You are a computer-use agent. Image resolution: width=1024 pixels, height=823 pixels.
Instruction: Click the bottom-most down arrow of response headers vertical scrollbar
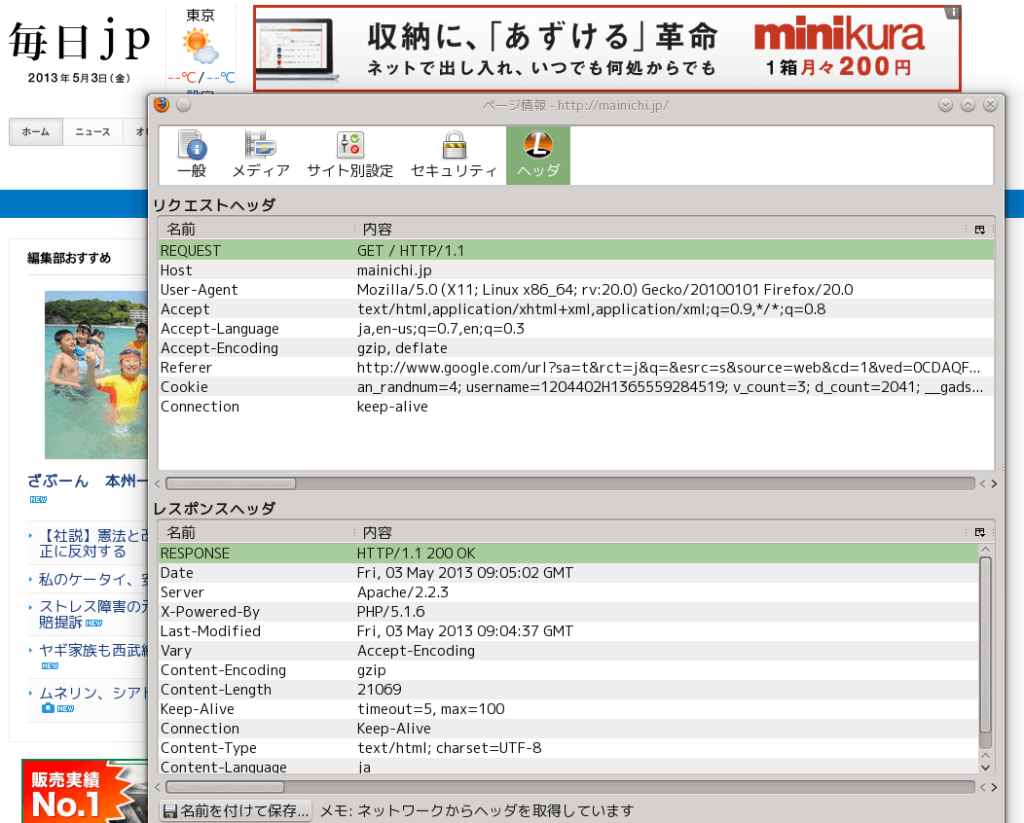pyautogui.click(x=985, y=768)
